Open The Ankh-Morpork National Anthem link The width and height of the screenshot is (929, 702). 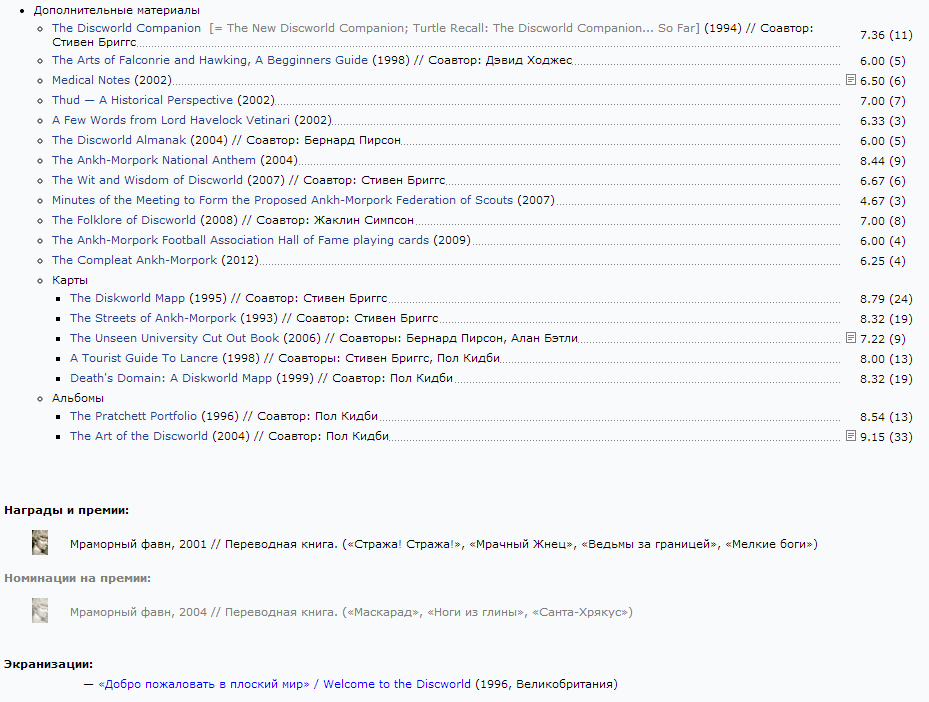[x=153, y=160]
